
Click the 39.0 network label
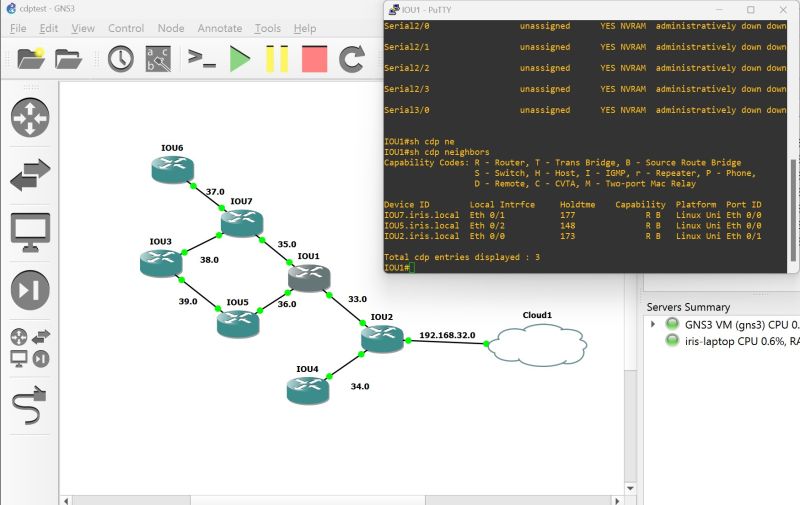188,301
